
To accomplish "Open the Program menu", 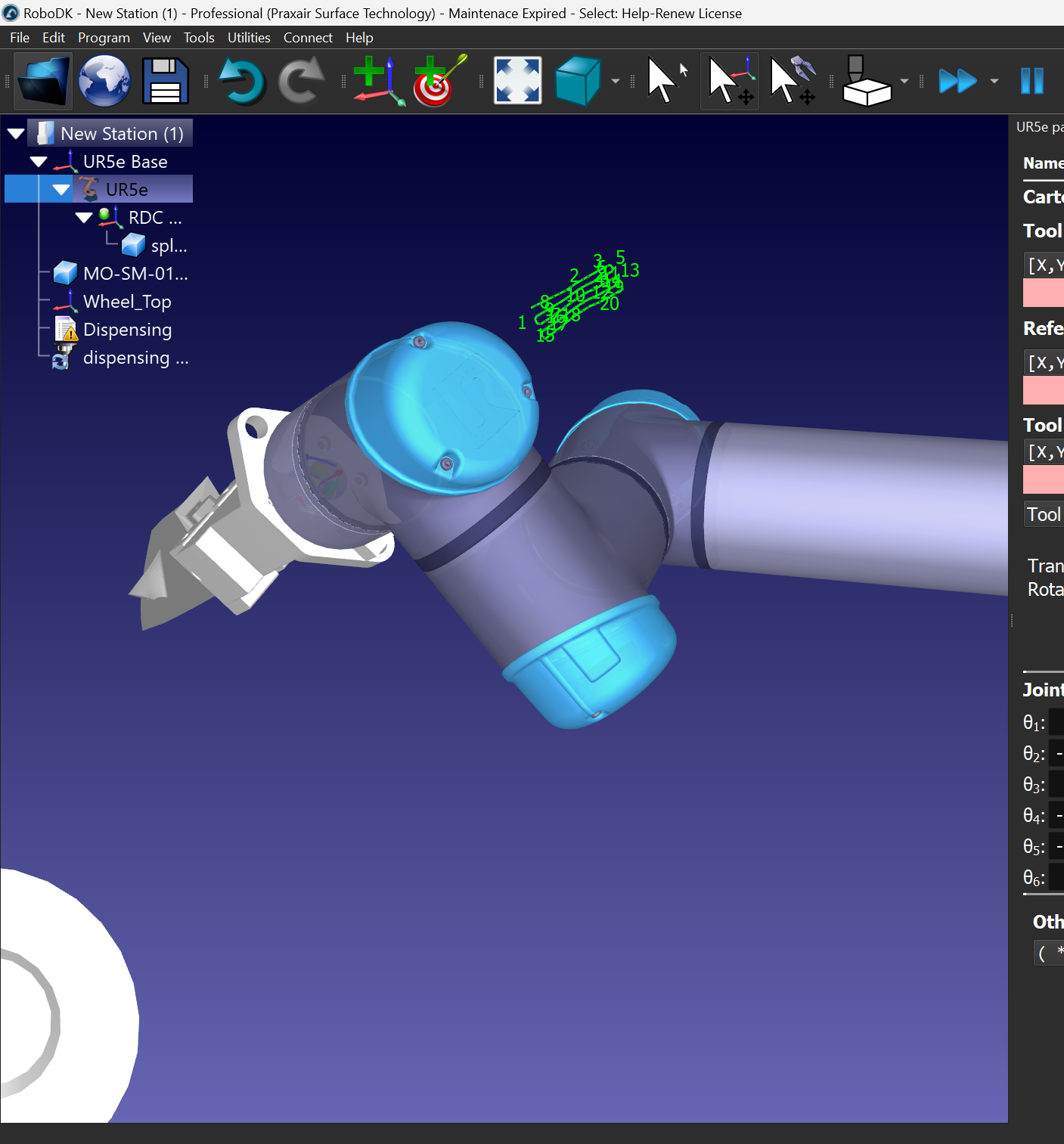I will [104, 38].
